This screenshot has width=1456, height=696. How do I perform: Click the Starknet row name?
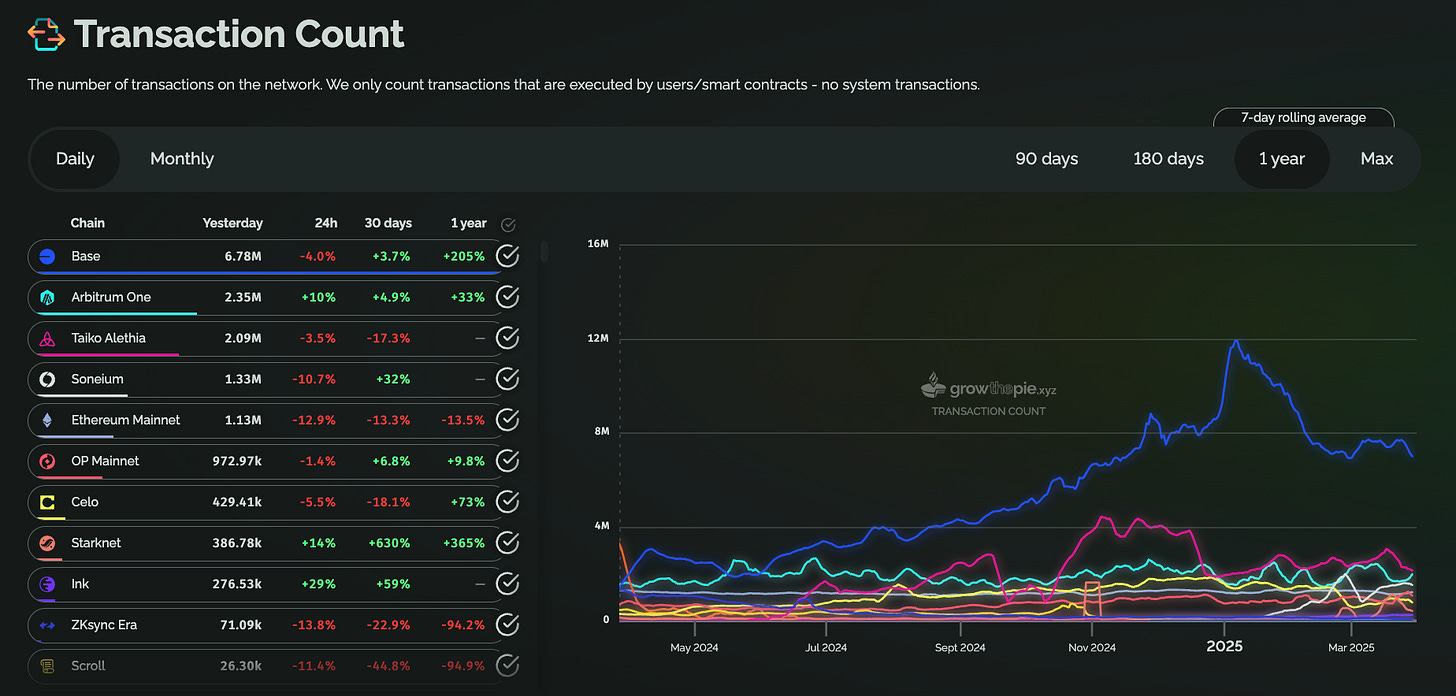coord(96,543)
